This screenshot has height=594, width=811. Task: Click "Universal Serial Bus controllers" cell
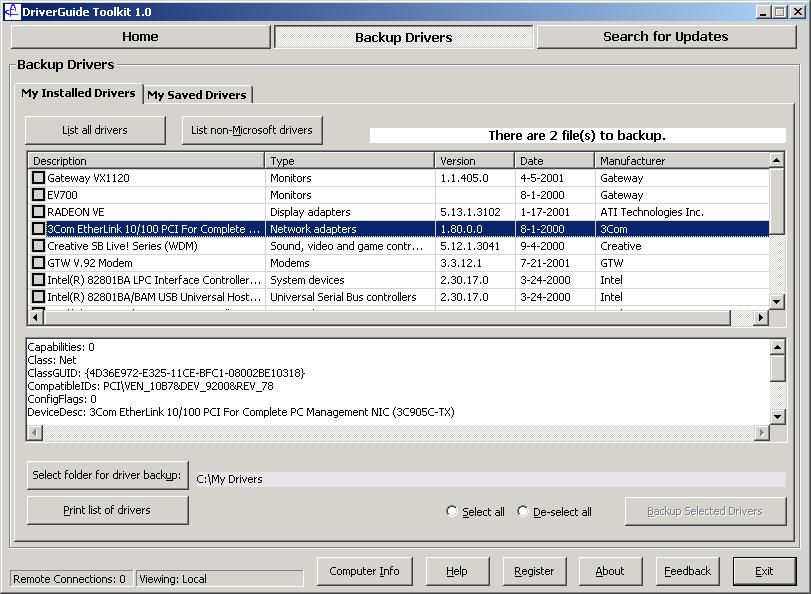(350, 297)
